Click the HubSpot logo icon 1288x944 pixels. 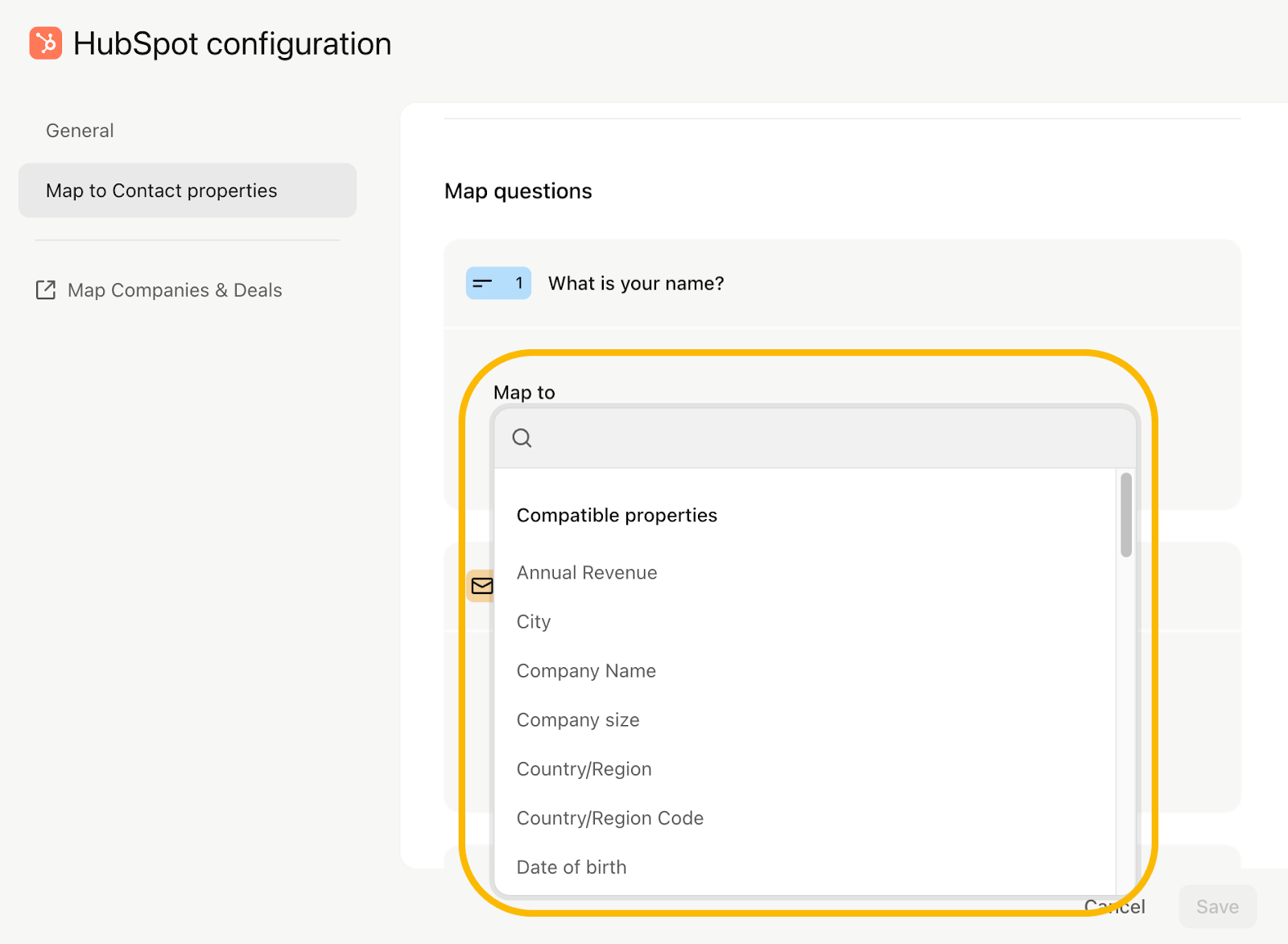point(46,43)
